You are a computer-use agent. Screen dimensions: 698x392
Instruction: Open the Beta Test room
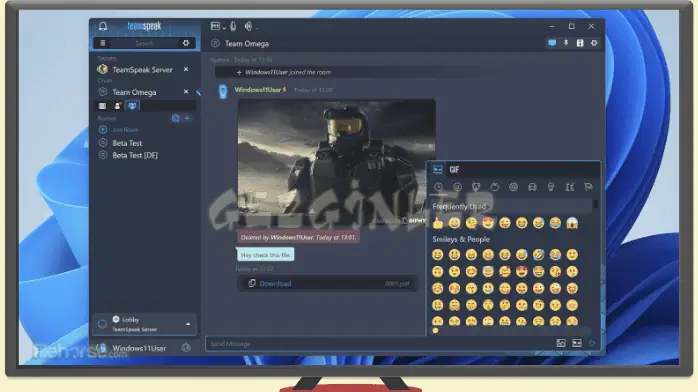(127, 143)
